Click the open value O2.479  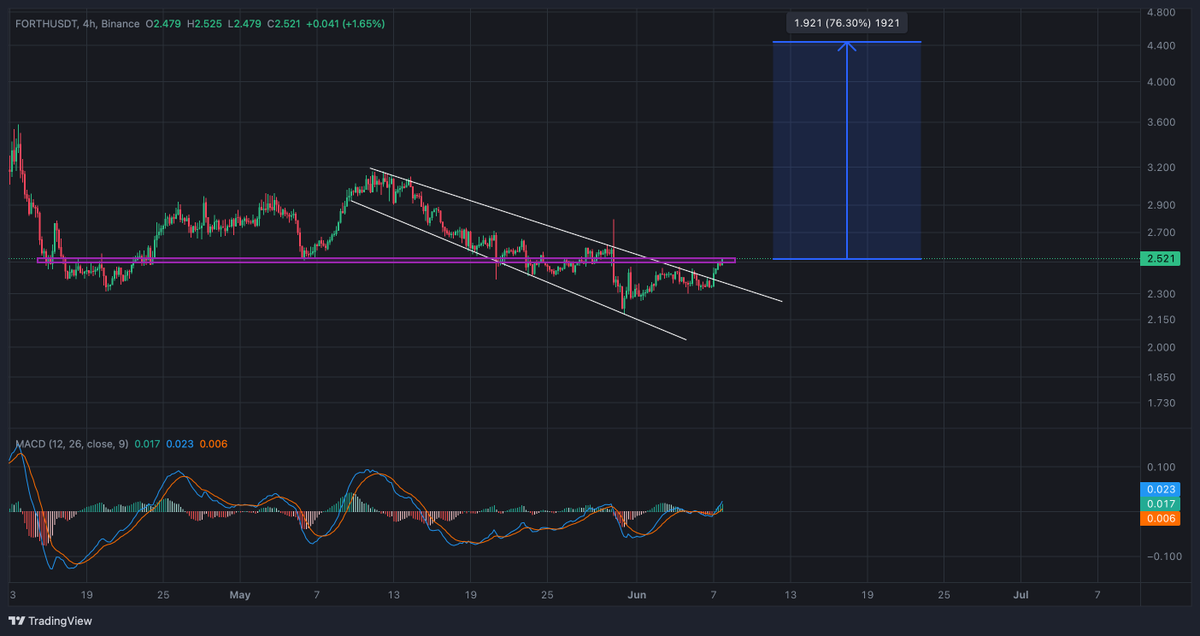(165, 23)
